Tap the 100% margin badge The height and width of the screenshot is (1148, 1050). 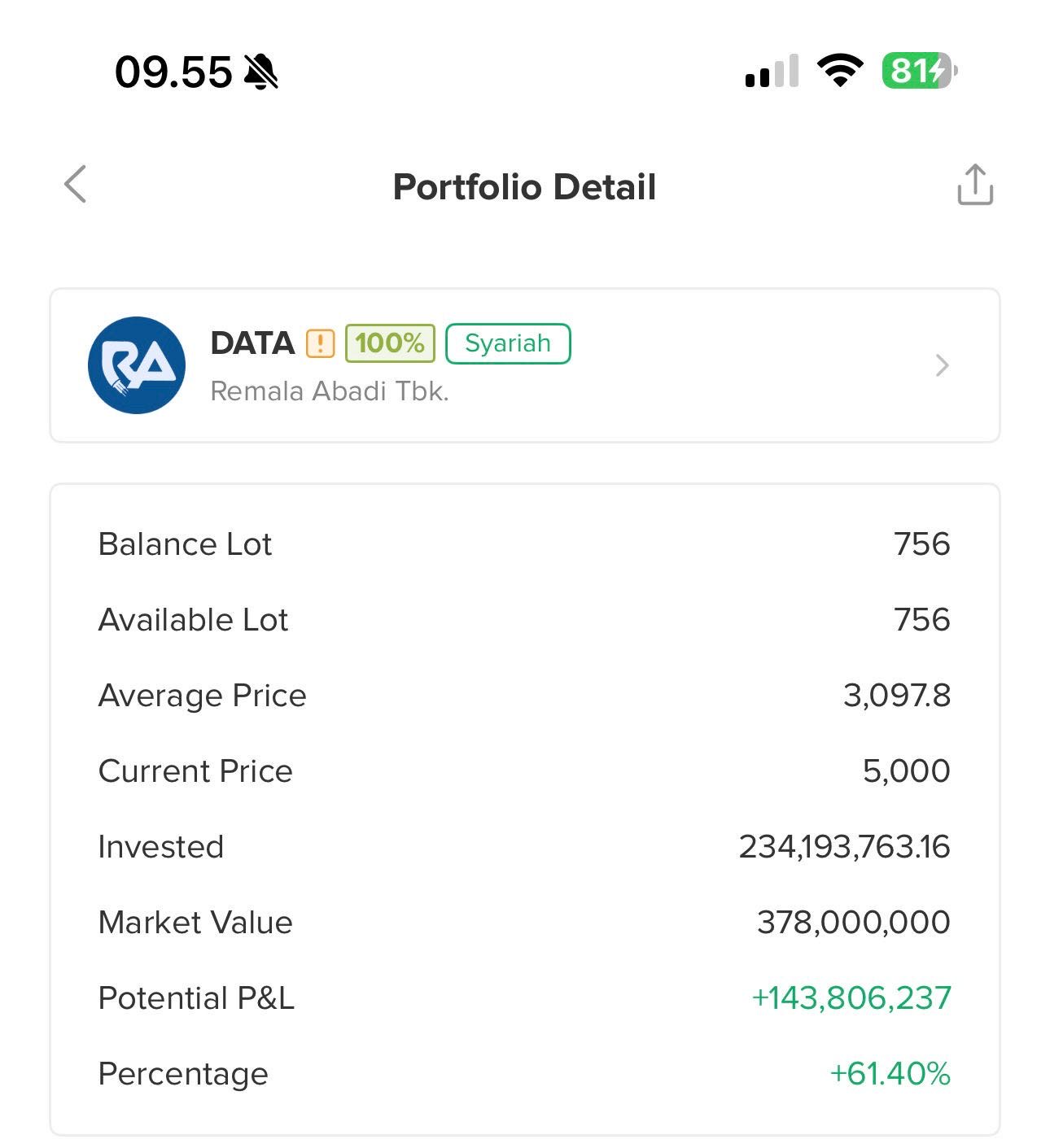(390, 343)
